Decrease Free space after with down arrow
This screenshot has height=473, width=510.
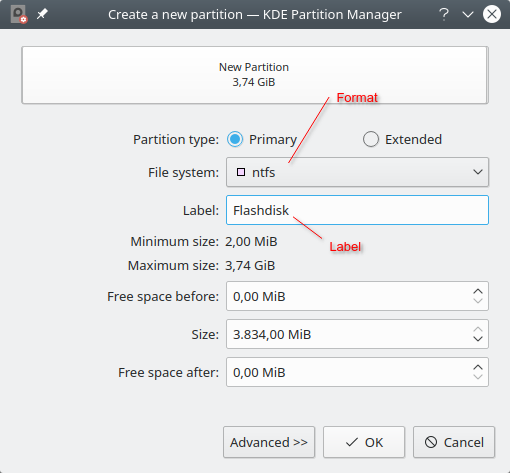478,377
